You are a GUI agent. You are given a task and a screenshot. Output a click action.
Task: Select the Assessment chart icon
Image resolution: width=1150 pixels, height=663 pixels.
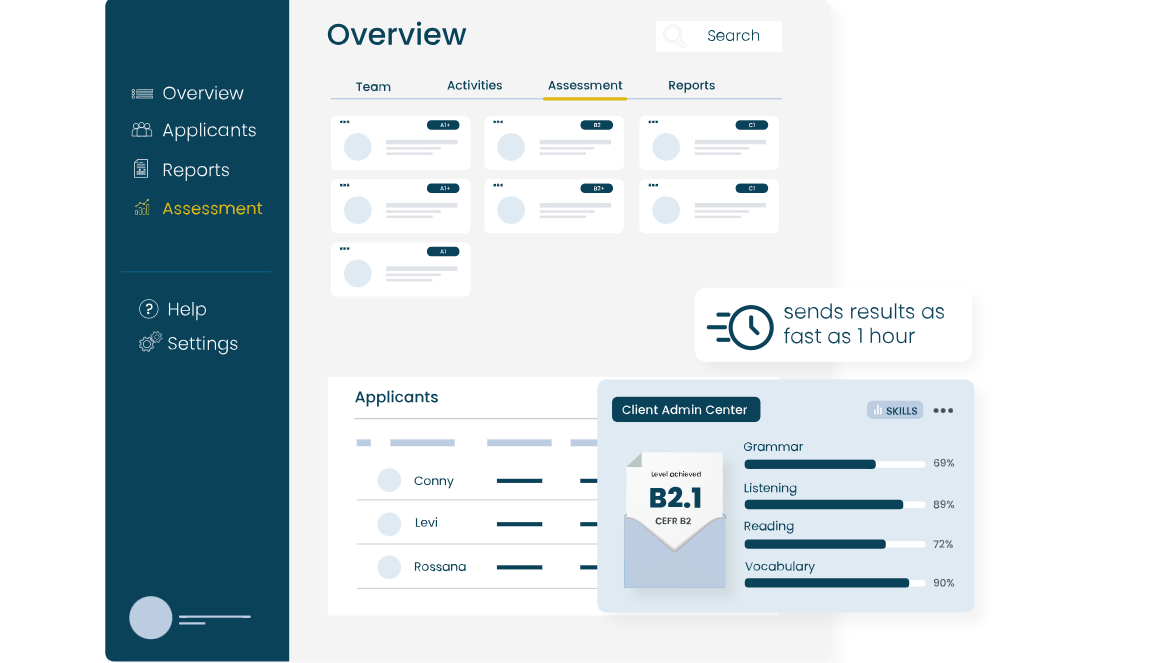pos(142,208)
